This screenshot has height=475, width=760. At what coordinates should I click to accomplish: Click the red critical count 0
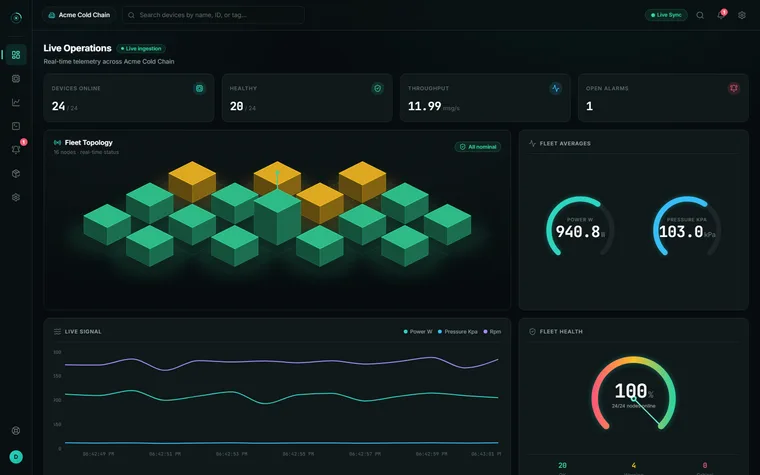point(705,465)
